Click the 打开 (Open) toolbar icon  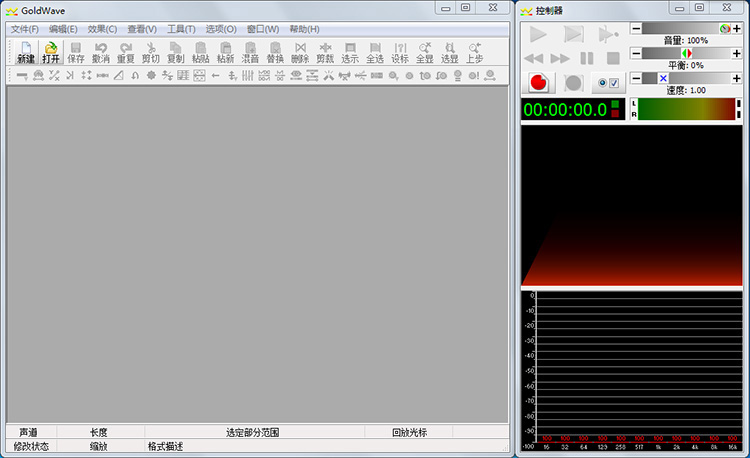[51, 53]
